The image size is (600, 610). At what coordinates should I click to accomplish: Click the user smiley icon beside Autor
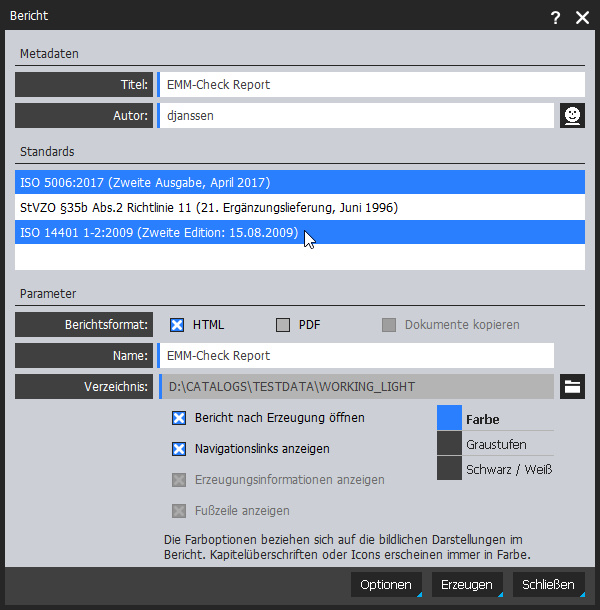coord(572,116)
